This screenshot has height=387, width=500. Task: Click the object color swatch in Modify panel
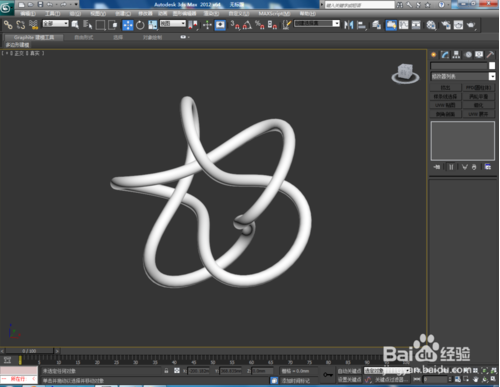point(492,66)
